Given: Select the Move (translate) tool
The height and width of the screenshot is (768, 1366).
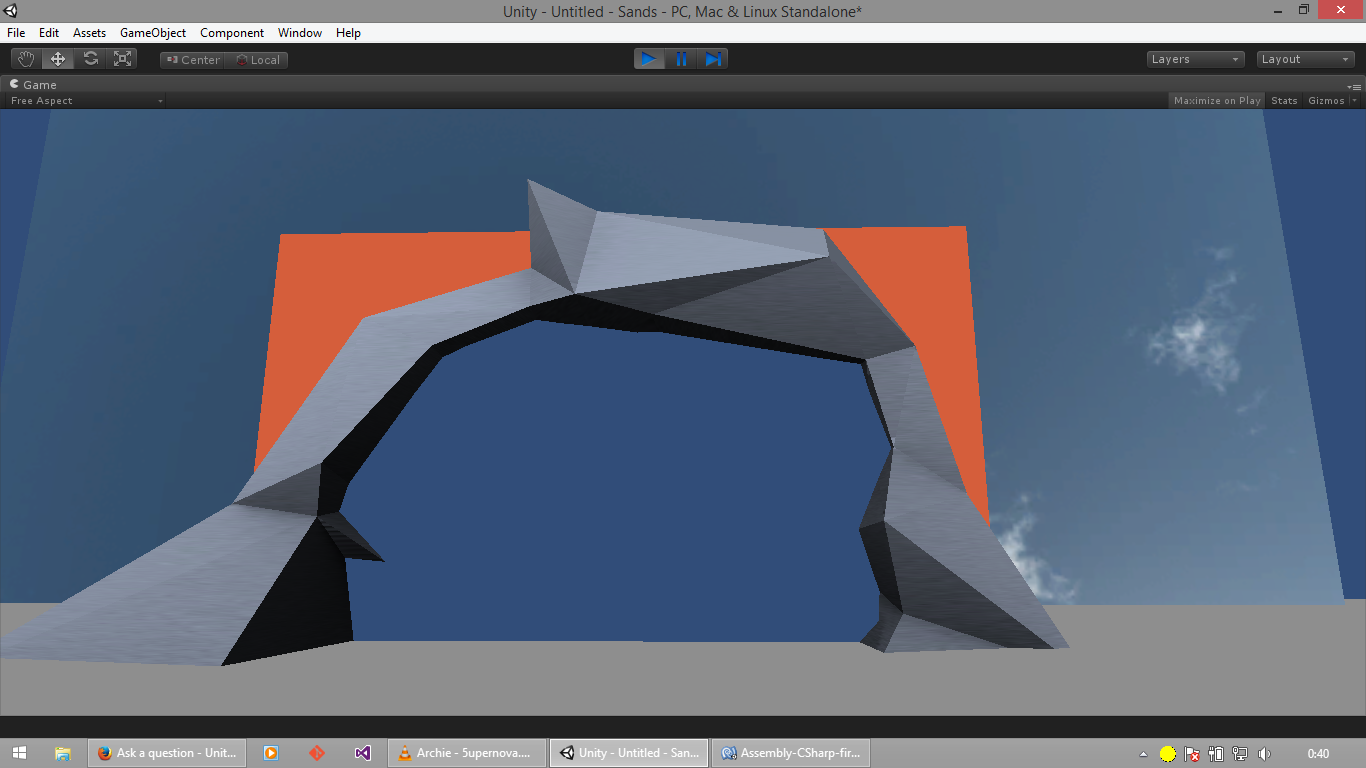Looking at the screenshot, I should tap(58, 59).
